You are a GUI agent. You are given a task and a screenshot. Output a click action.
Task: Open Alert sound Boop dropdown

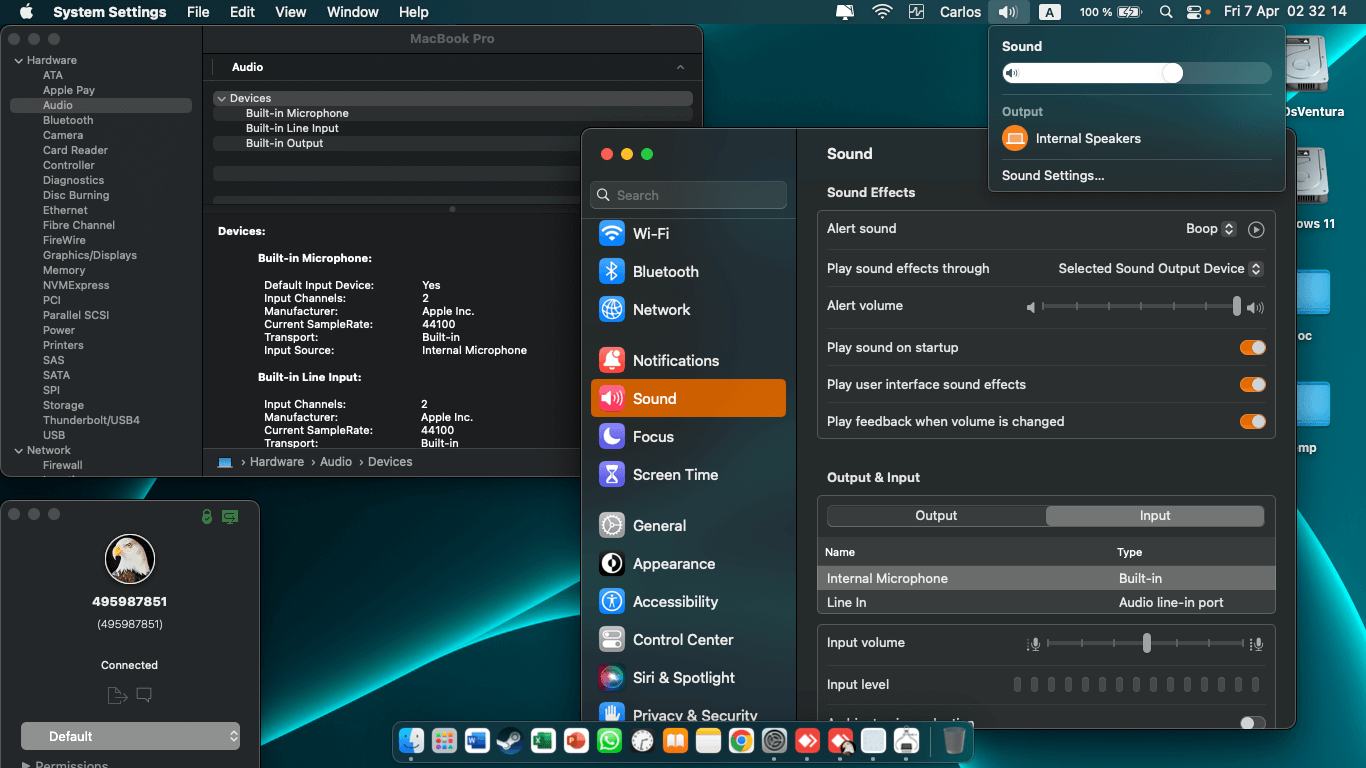point(1211,229)
